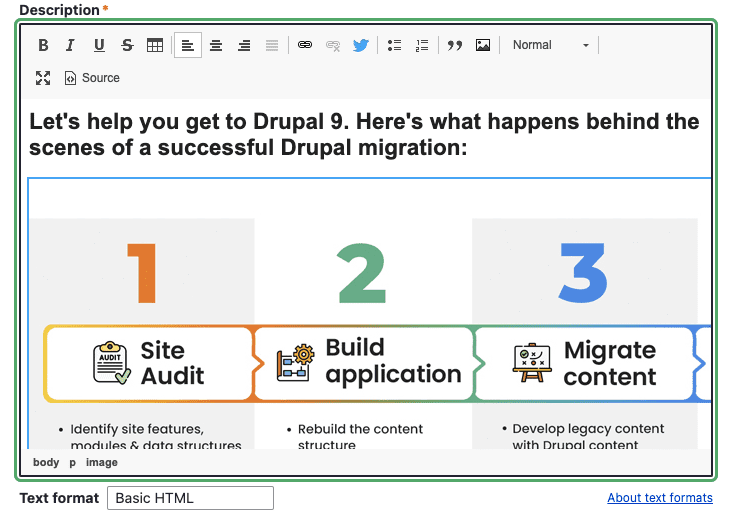Insert a link with the chain icon
Screen dimensions: 729x515
pyautogui.click(x=305, y=45)
